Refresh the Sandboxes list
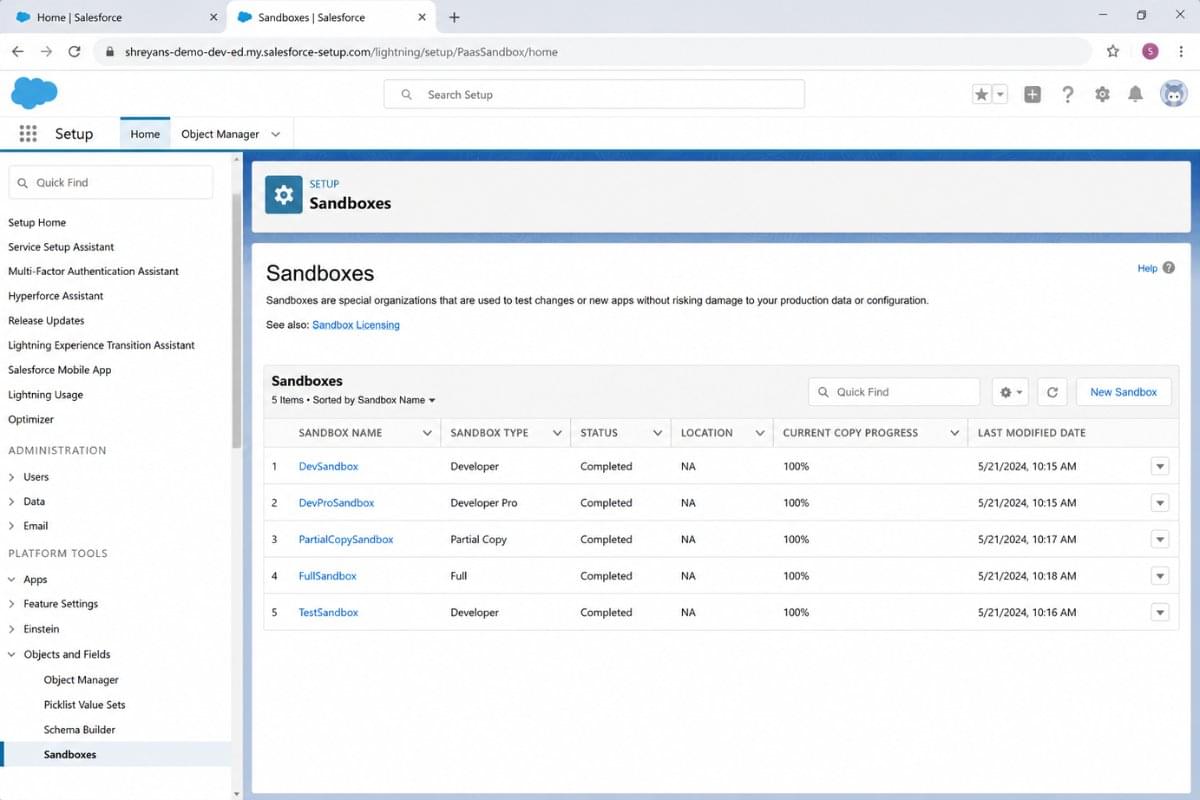1200x800 pixels. click(1052, 392)
